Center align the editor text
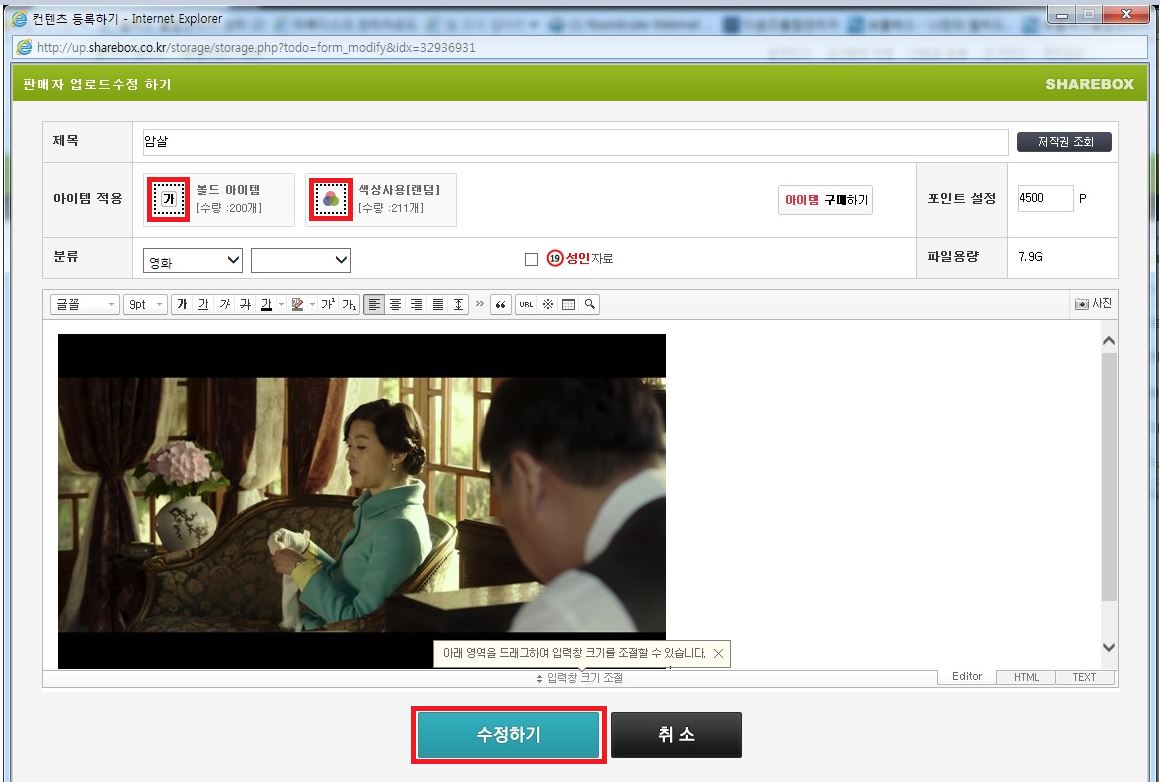Viewport: 1160px width, 782px height. click(396, 305)
